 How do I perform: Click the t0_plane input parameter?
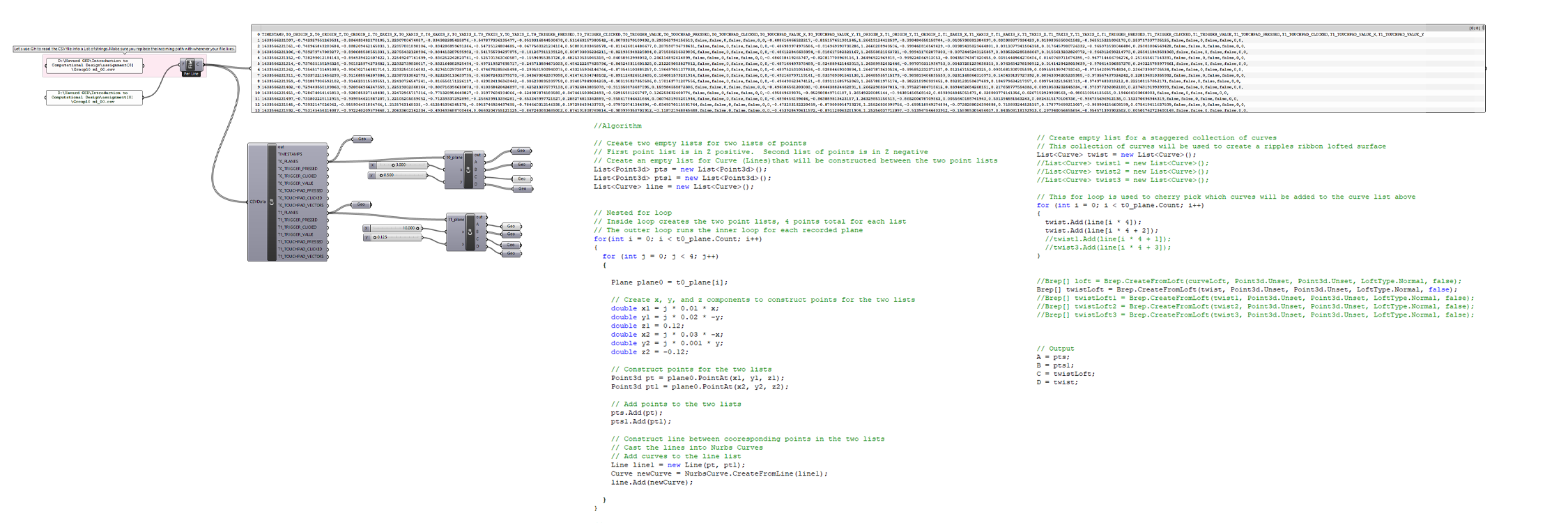pyautogui.click(x=454, y=158)
